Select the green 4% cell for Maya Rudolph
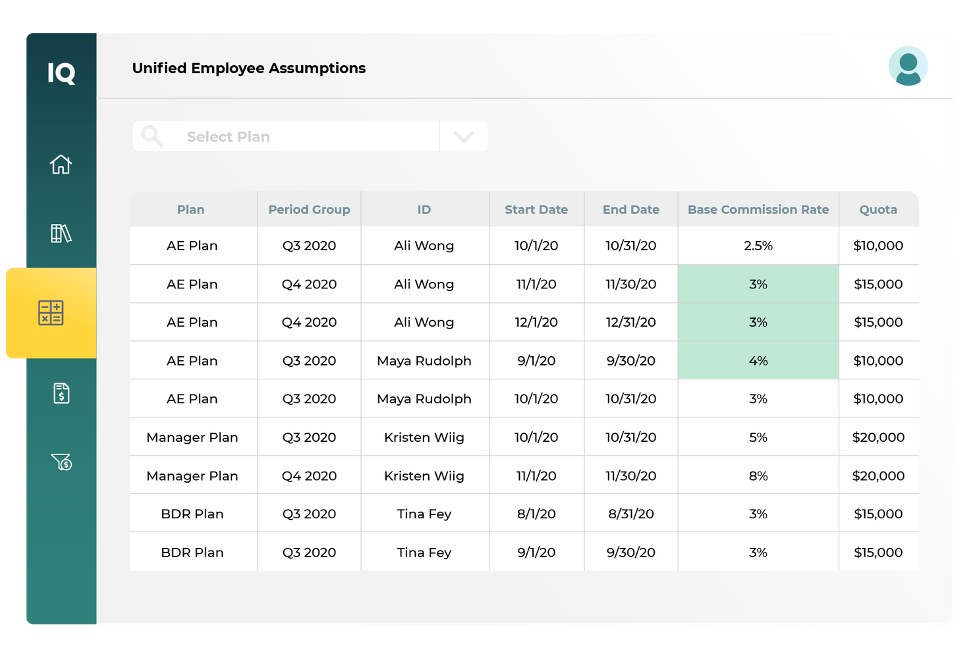This screenshot has height=650, width=979. 757,360
